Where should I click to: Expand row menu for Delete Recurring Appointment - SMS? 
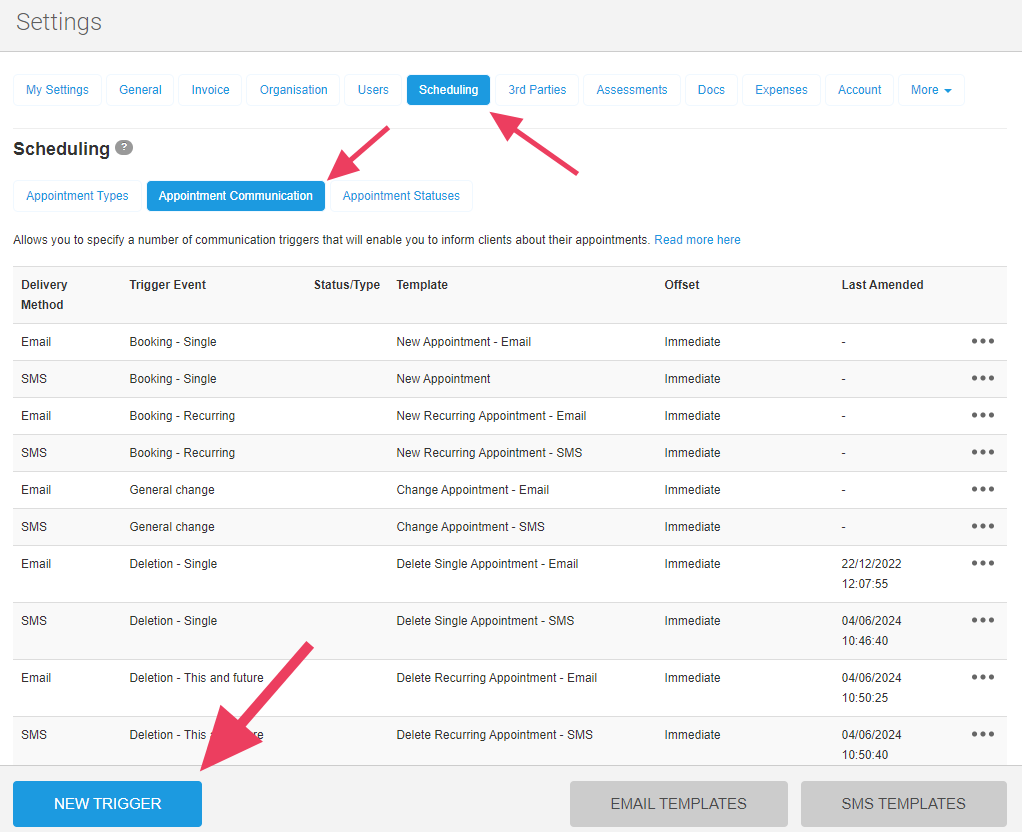pyautogui.click(x=982, y=734)
